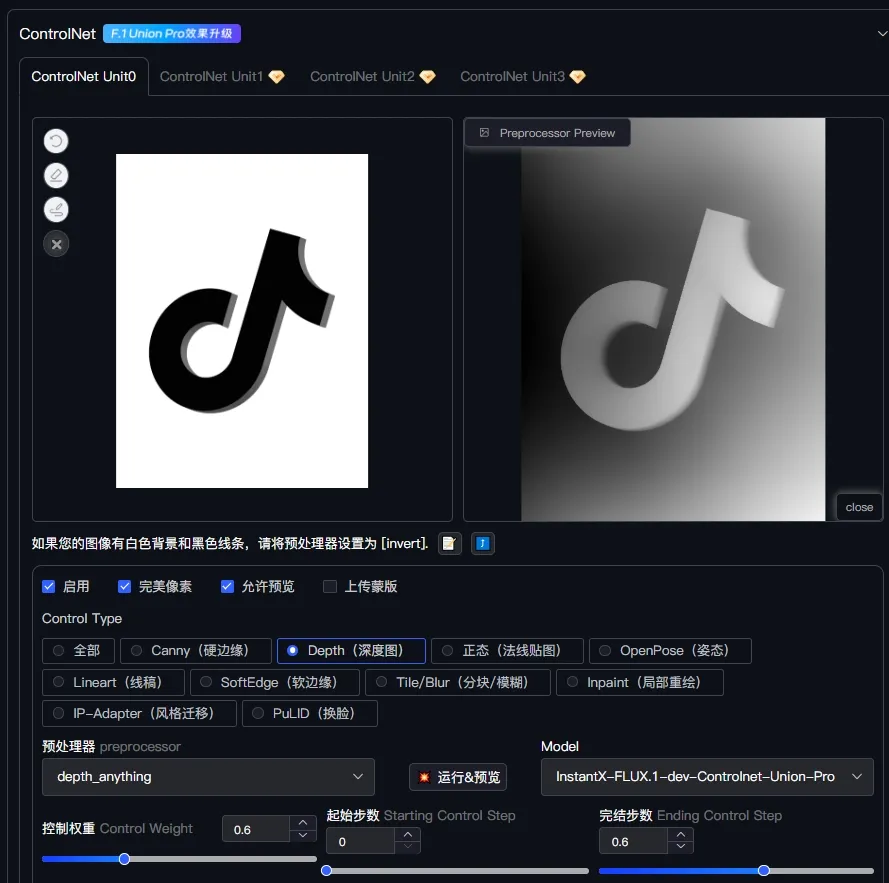Collapse the ControlNet panel chevron
Viewport: 889px width, 883px height.
tap(882, 33)
